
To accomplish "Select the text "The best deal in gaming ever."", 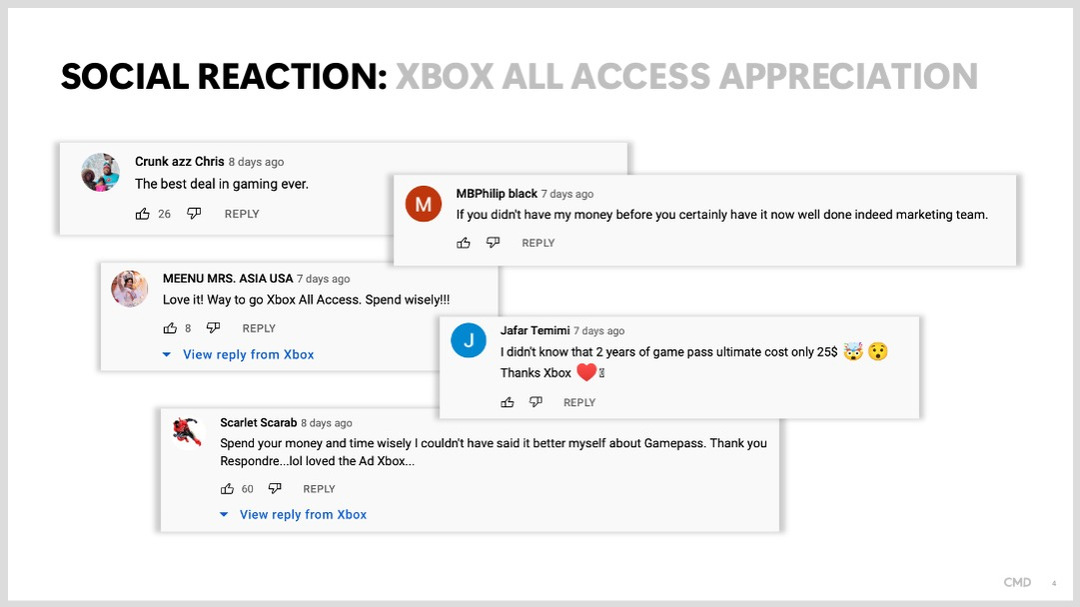I will point(222,184).
